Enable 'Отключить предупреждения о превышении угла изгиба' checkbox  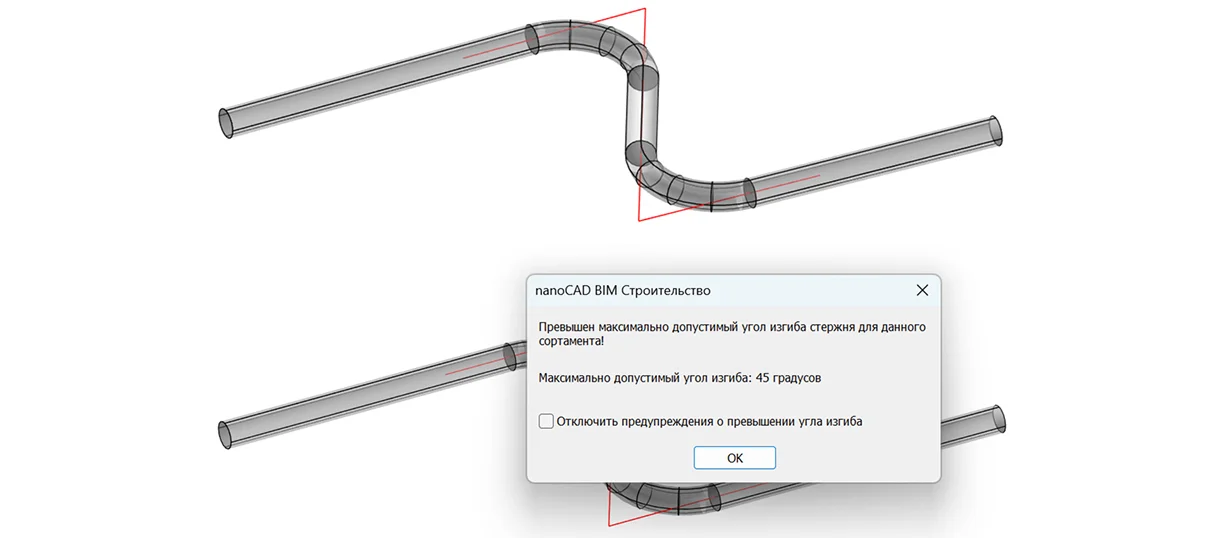click(546, 421)
